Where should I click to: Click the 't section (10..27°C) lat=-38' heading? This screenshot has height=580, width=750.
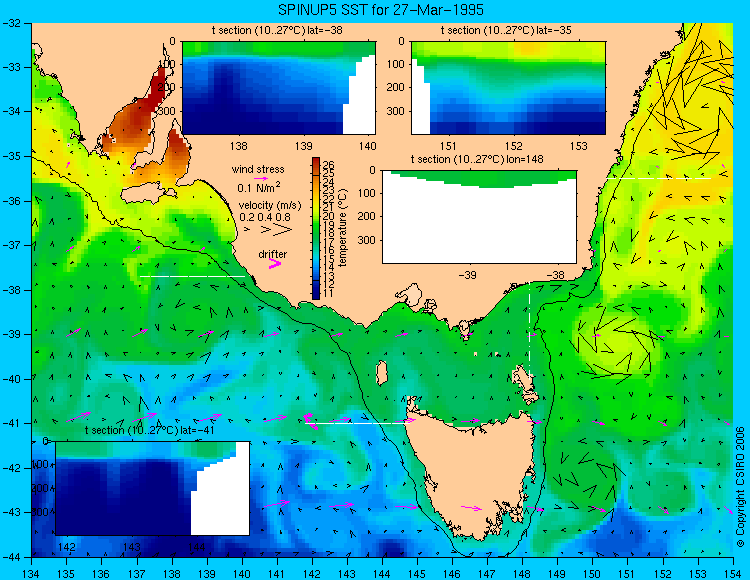(x=277, y=31)
